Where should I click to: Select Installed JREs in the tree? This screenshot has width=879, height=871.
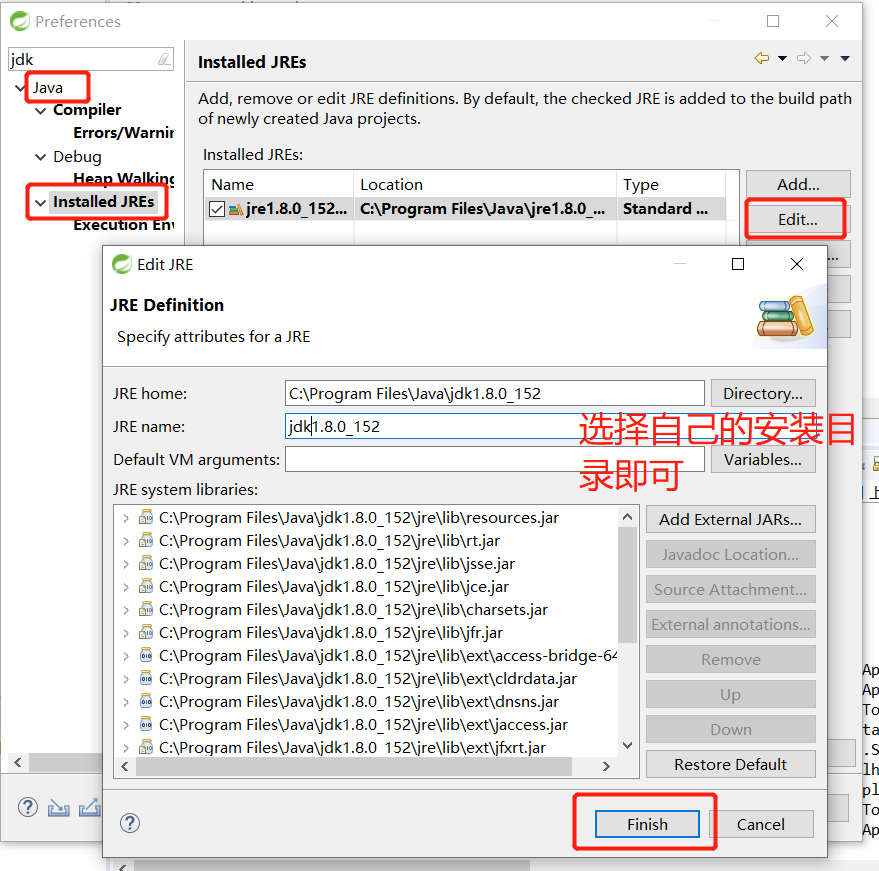pyautogui.click(x=104, y=201)
